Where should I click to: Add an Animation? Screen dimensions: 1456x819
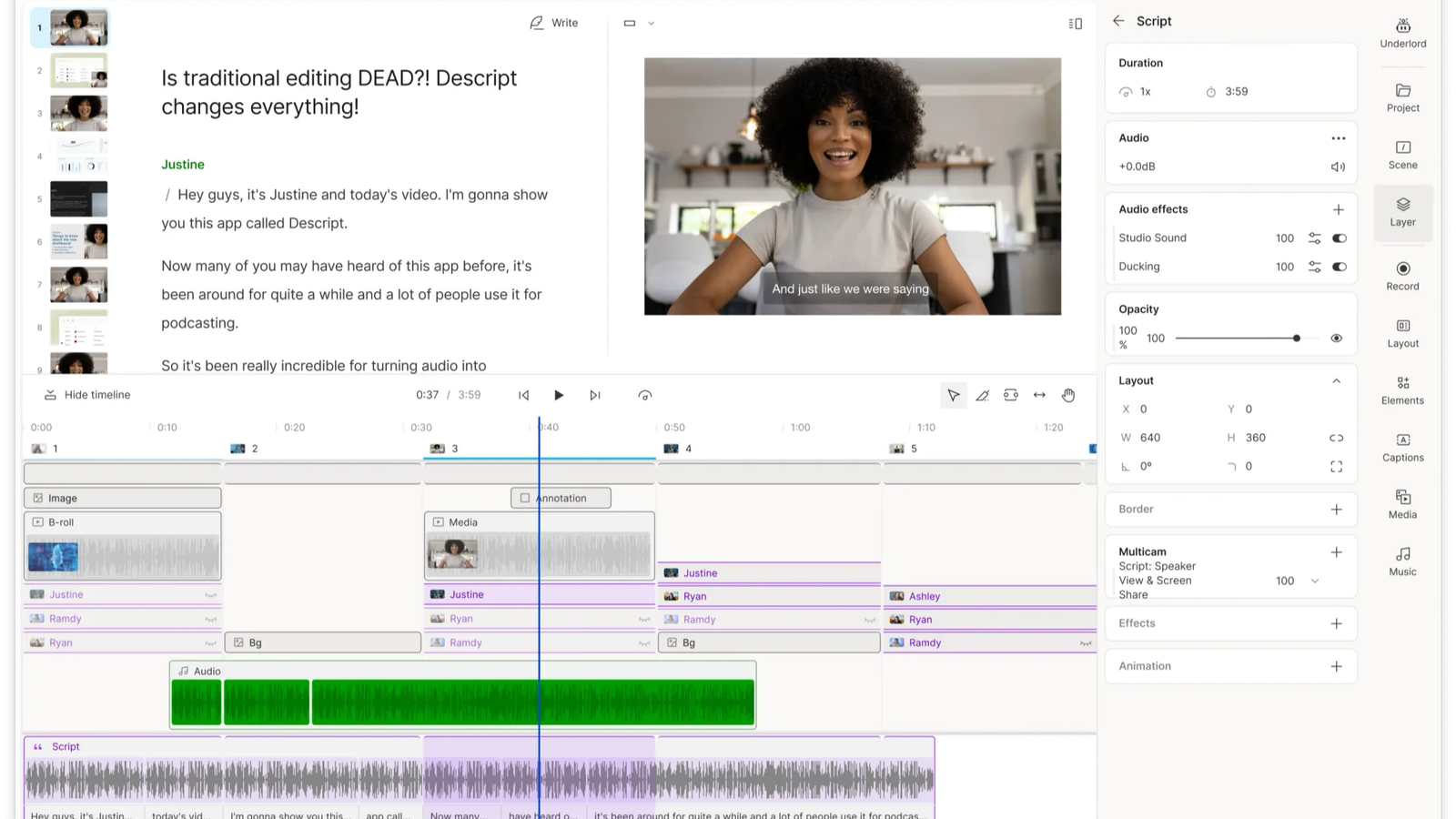(1336, 666)
